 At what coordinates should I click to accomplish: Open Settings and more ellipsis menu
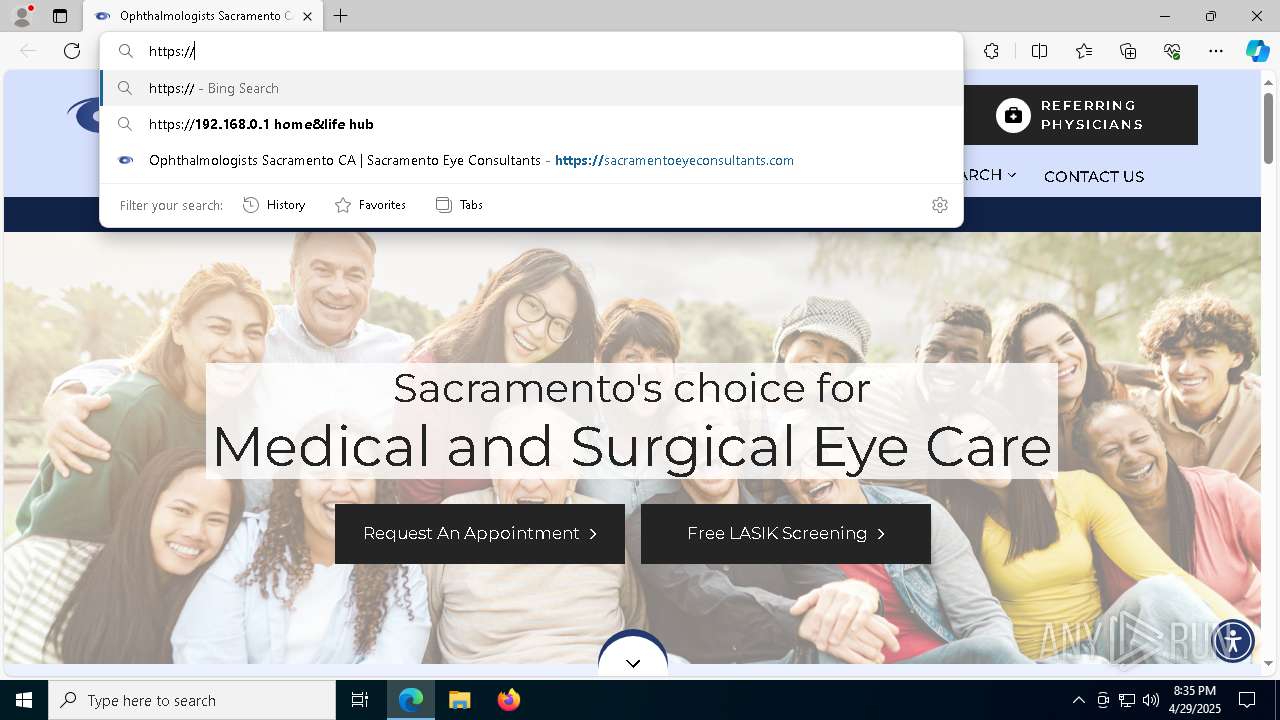coord(1216,51)
